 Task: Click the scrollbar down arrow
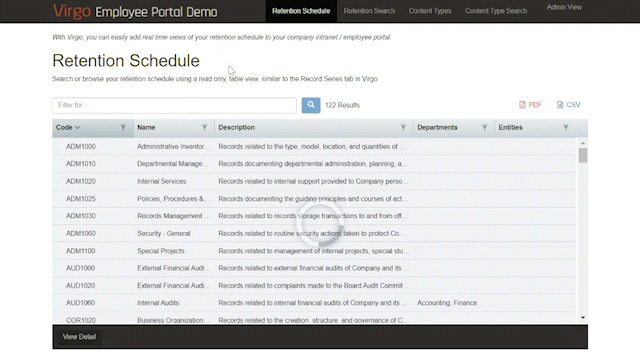coord(583,318)
